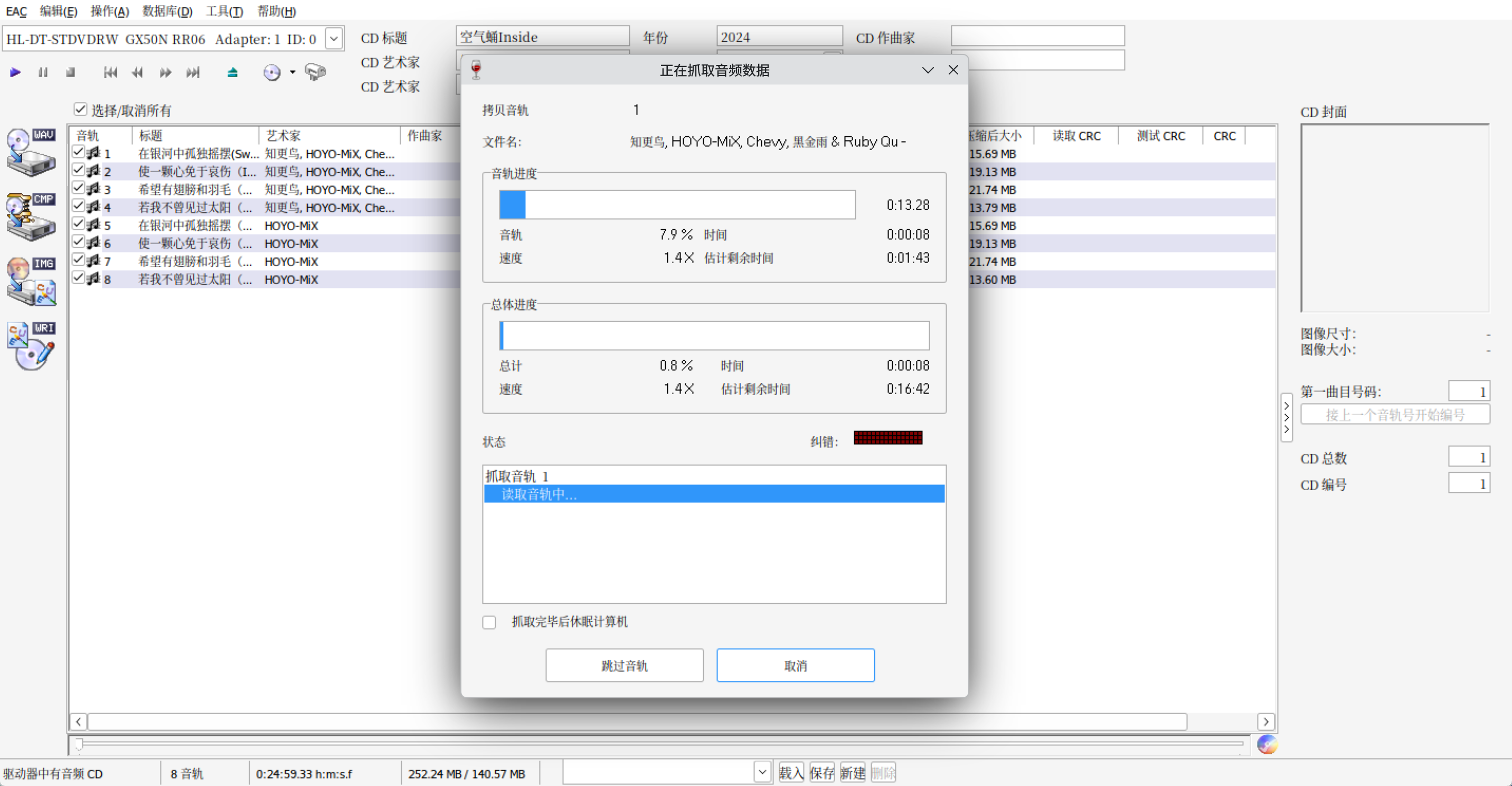The image size is (1512, 786).
Task: Close the extraction dialog
Action: (953, 70)
